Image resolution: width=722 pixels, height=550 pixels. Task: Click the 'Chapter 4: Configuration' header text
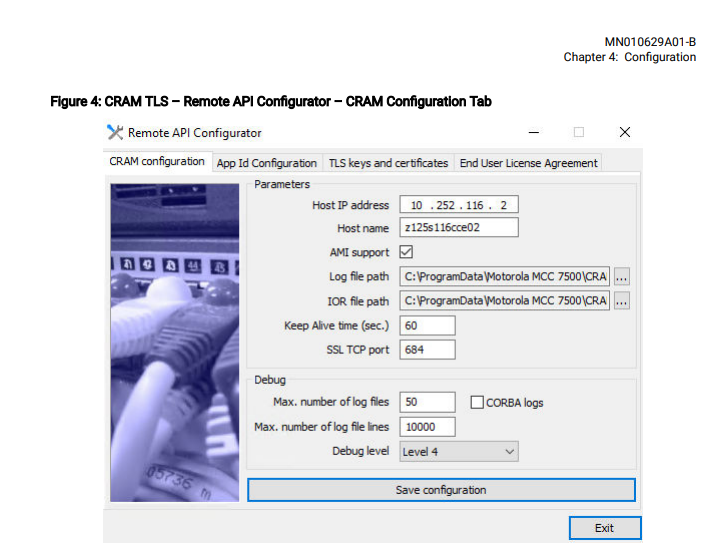point(629,57)
